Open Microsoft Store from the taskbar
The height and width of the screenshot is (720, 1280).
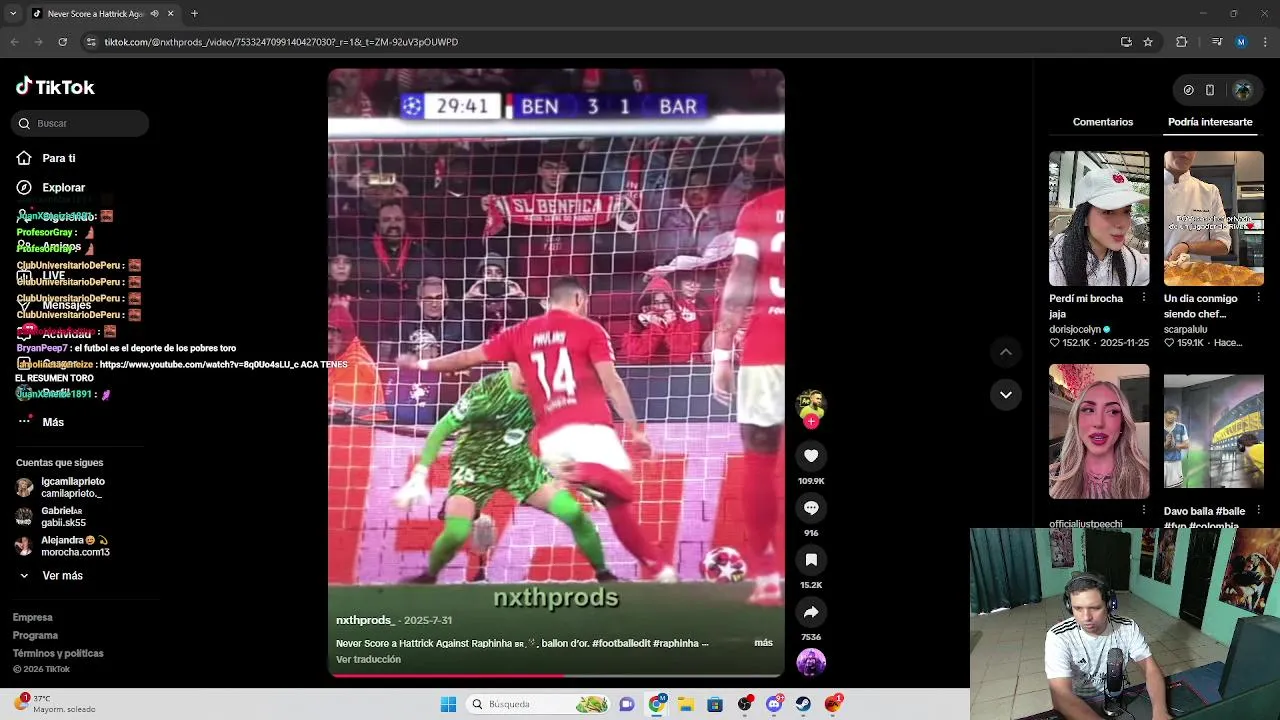(x=715, y=704)
